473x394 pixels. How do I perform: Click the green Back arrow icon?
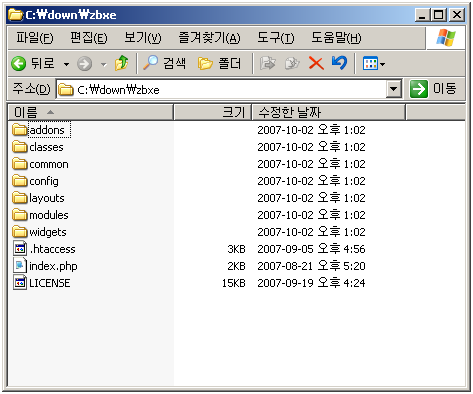[19, 63]
